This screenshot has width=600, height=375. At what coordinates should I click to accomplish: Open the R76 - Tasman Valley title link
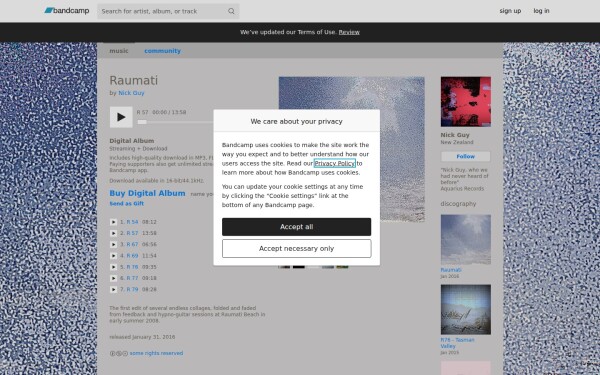pyautogui.click(x=457, y=343)
